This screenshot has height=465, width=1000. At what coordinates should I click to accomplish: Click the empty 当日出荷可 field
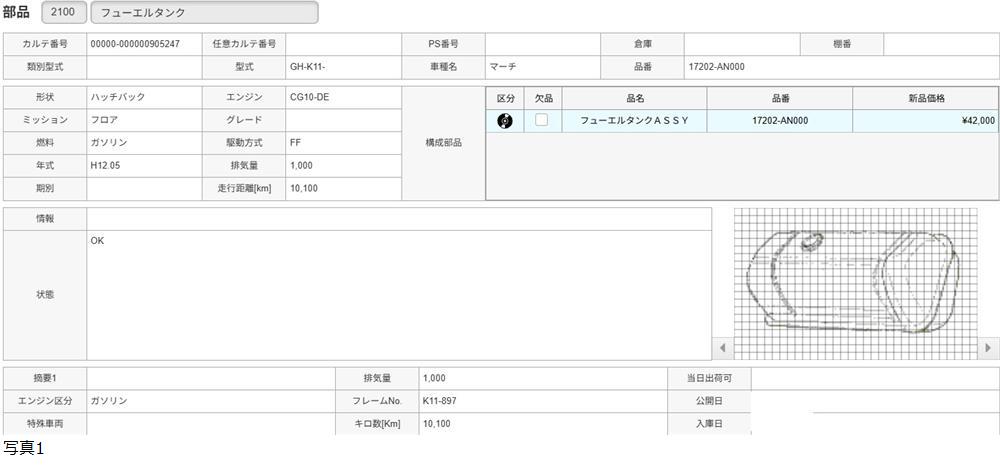click(873, 378)
